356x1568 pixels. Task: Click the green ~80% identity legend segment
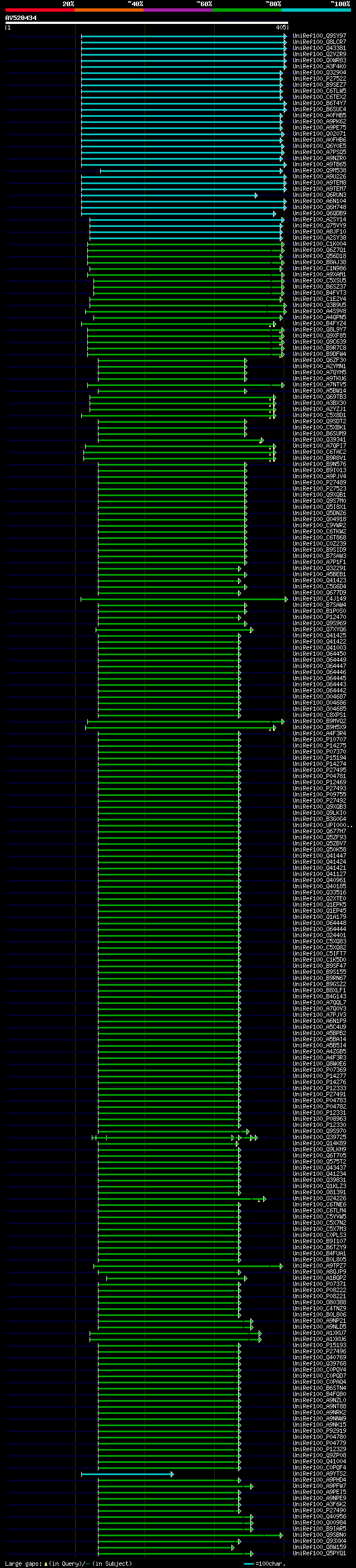(x=247, y=10)
